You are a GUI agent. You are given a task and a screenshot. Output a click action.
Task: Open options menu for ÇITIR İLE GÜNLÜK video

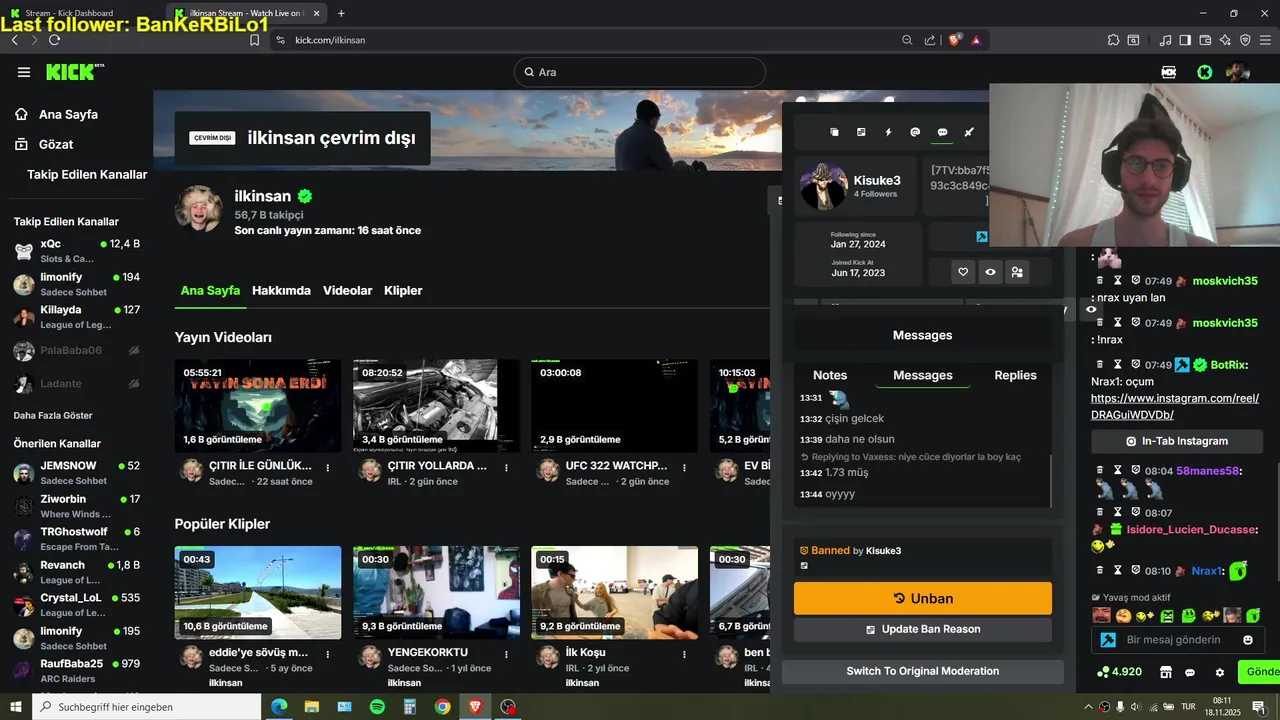coord(329,467)
